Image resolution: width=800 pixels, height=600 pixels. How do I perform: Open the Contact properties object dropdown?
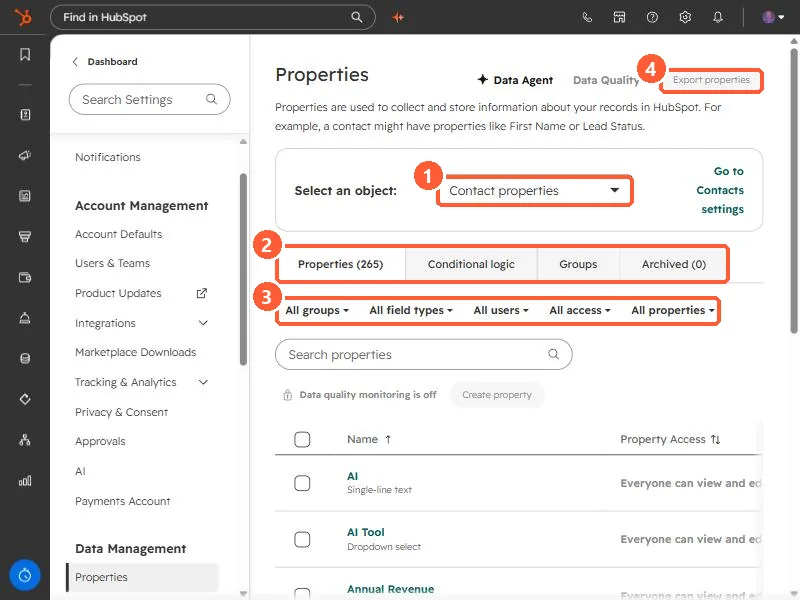(534, 191)
